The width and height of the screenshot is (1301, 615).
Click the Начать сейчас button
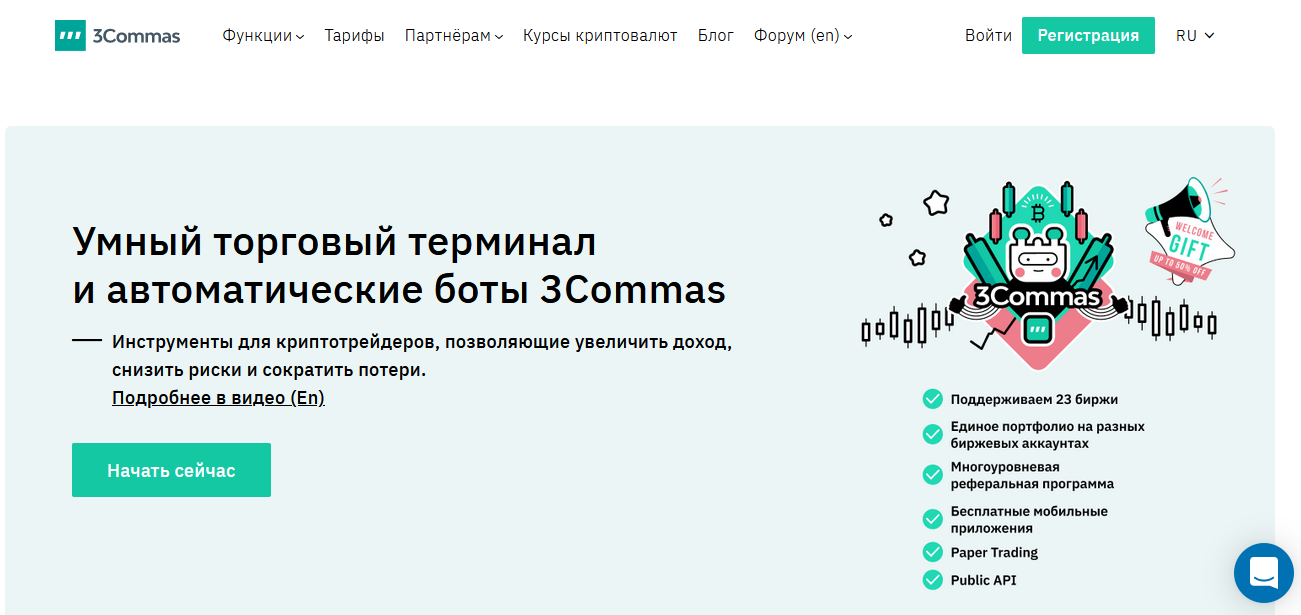171,470
